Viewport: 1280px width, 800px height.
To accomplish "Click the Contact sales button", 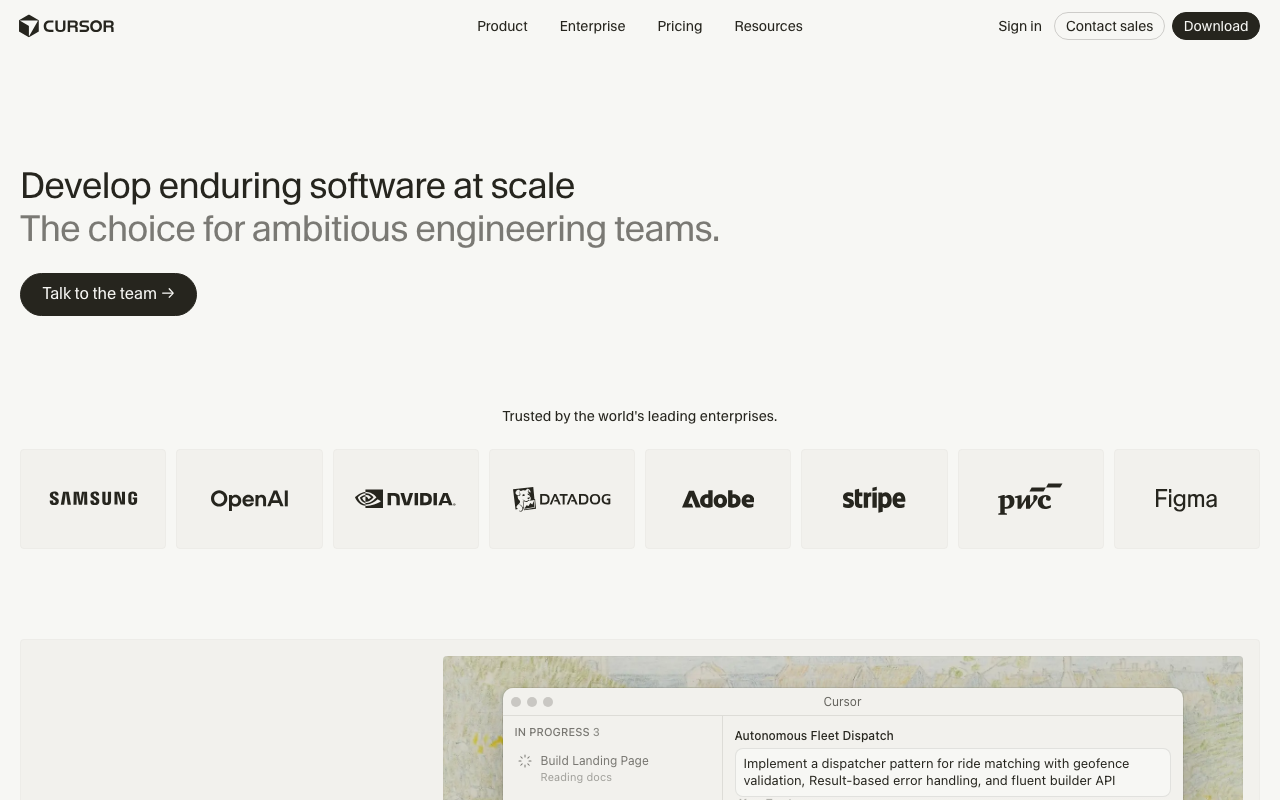I will coord(1109,26).
